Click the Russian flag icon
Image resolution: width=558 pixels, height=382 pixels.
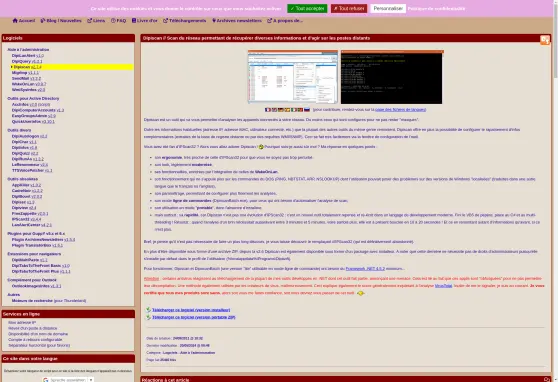click(x=307, y=110)
